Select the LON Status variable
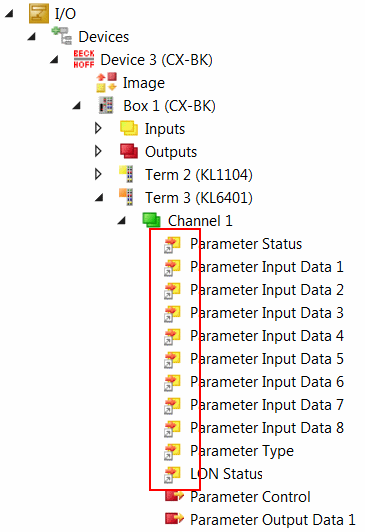Viewport: 365px width, 532px height. [x=226, y=474]
